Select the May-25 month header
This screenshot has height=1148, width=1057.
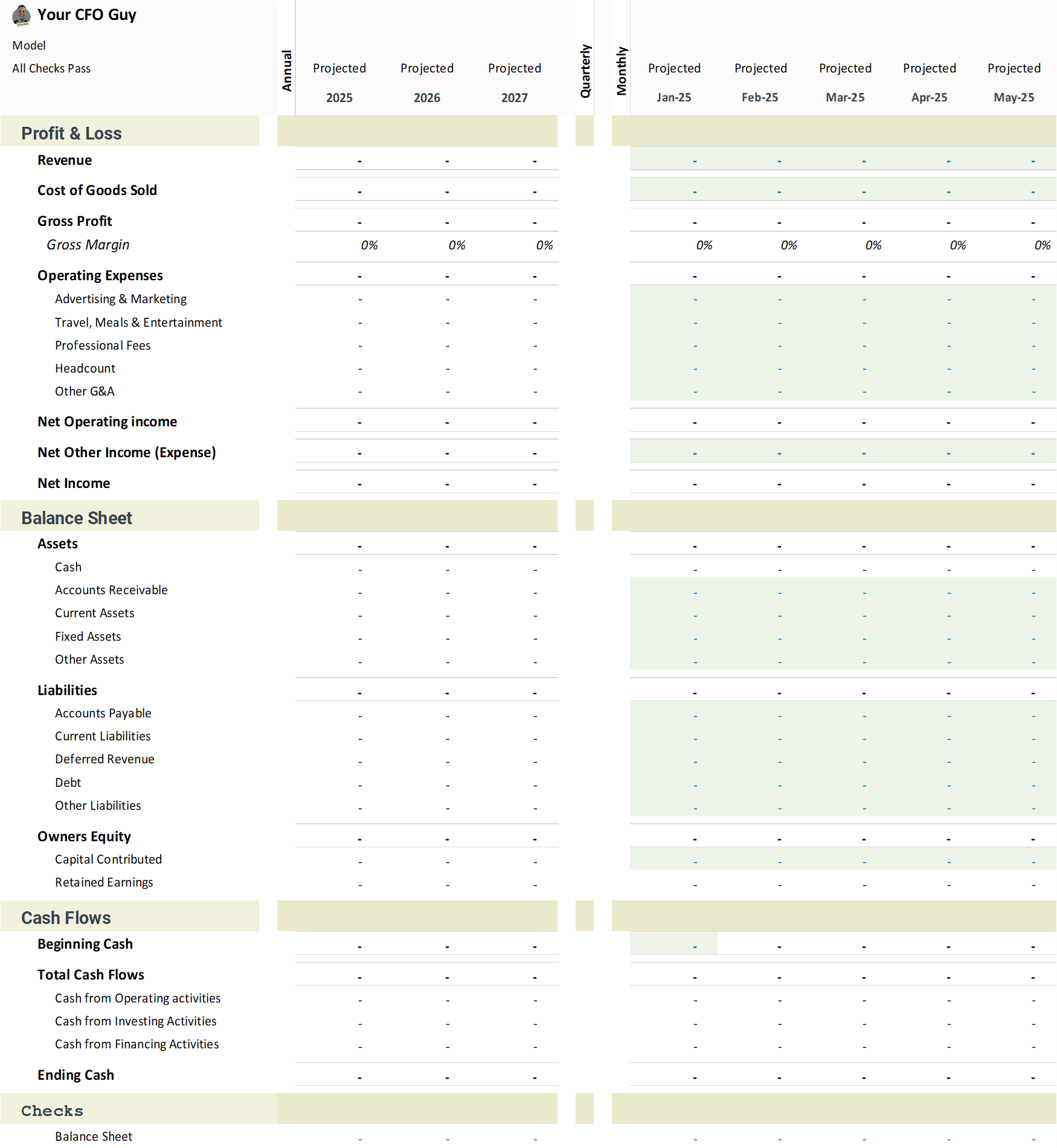1014,97
